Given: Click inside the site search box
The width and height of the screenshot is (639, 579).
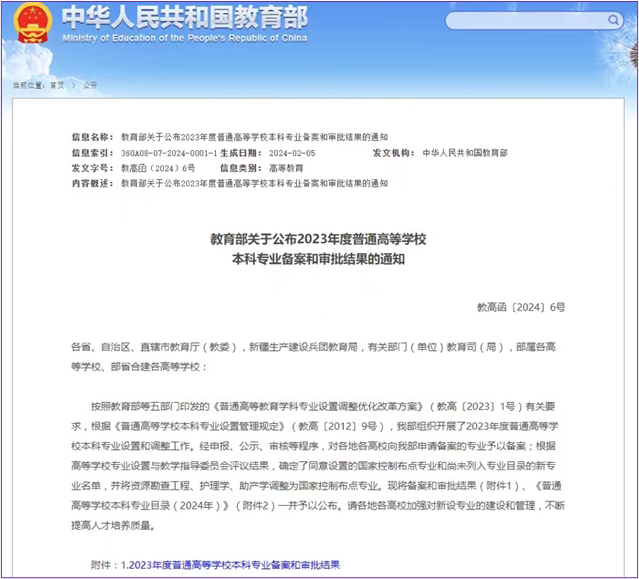Looking at the screenshot, I should [530, 20].
